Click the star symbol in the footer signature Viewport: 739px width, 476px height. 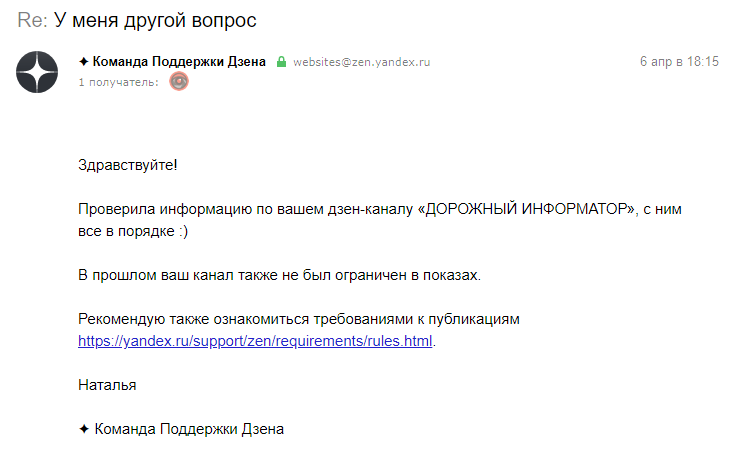click(x=84, y=429)
